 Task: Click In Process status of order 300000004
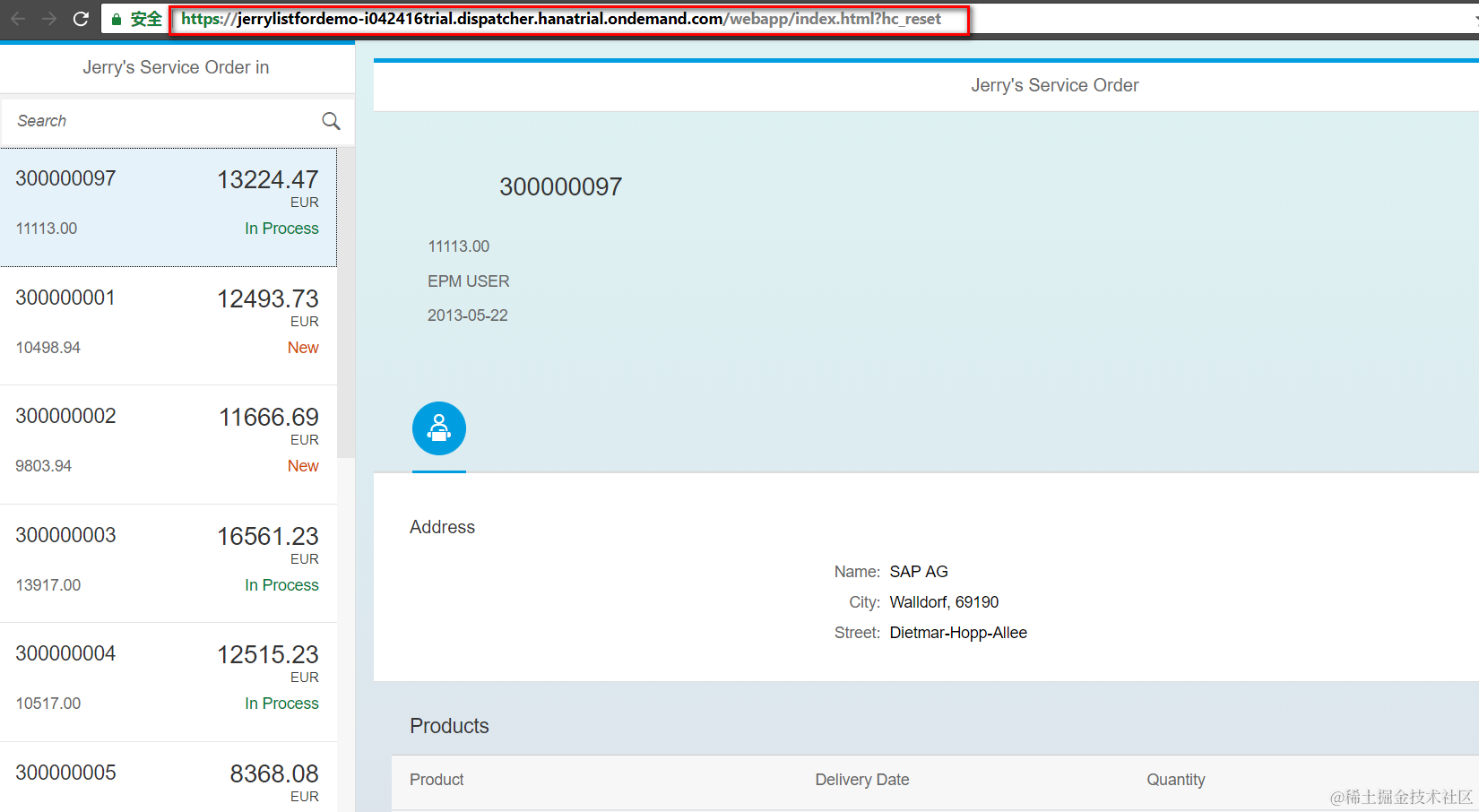point(281,704)
